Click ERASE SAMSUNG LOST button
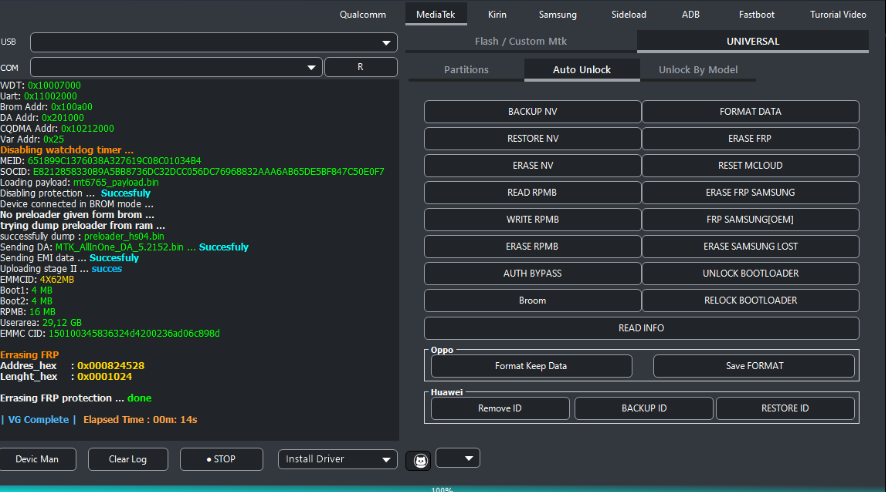886x492 pixels. pos(750,246)
